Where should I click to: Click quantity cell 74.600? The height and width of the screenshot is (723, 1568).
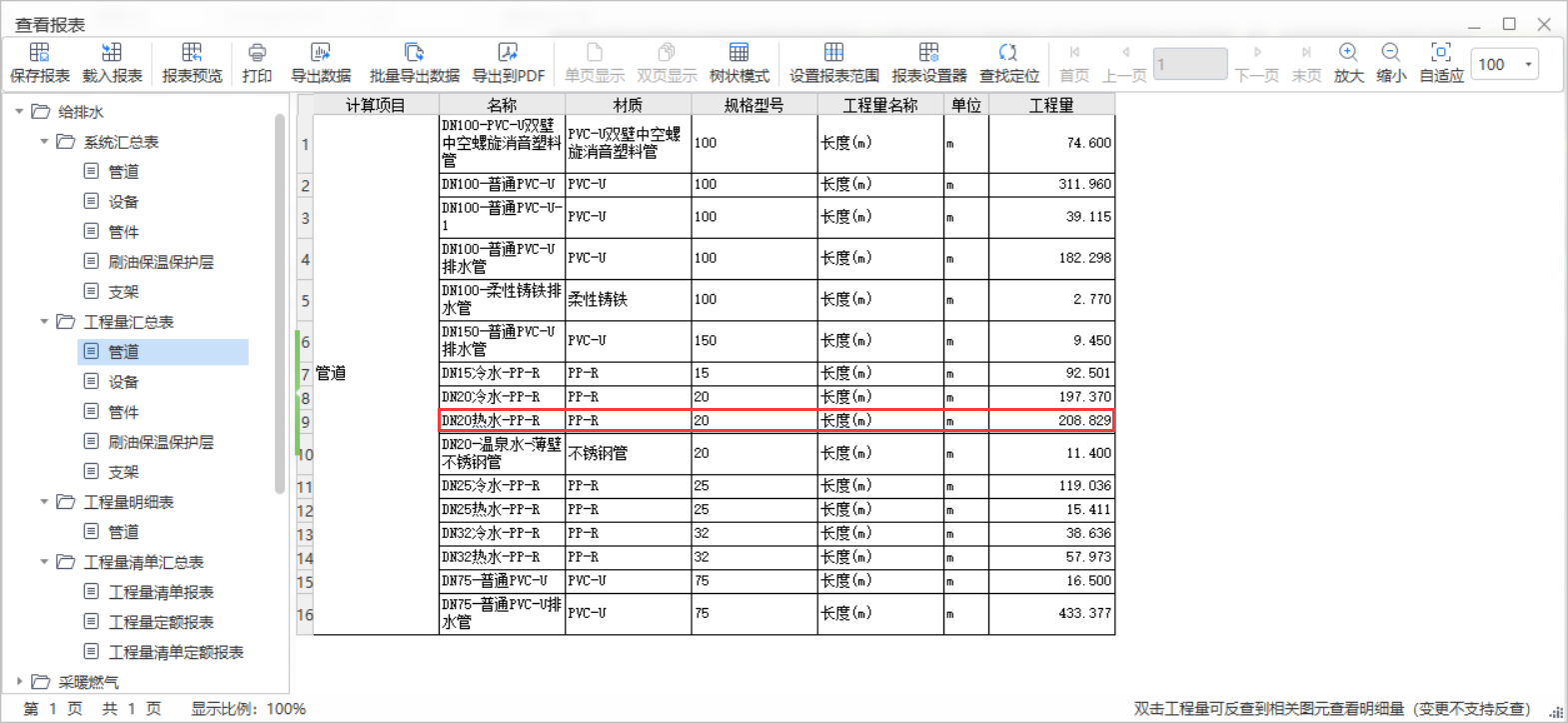point(1051,143)
